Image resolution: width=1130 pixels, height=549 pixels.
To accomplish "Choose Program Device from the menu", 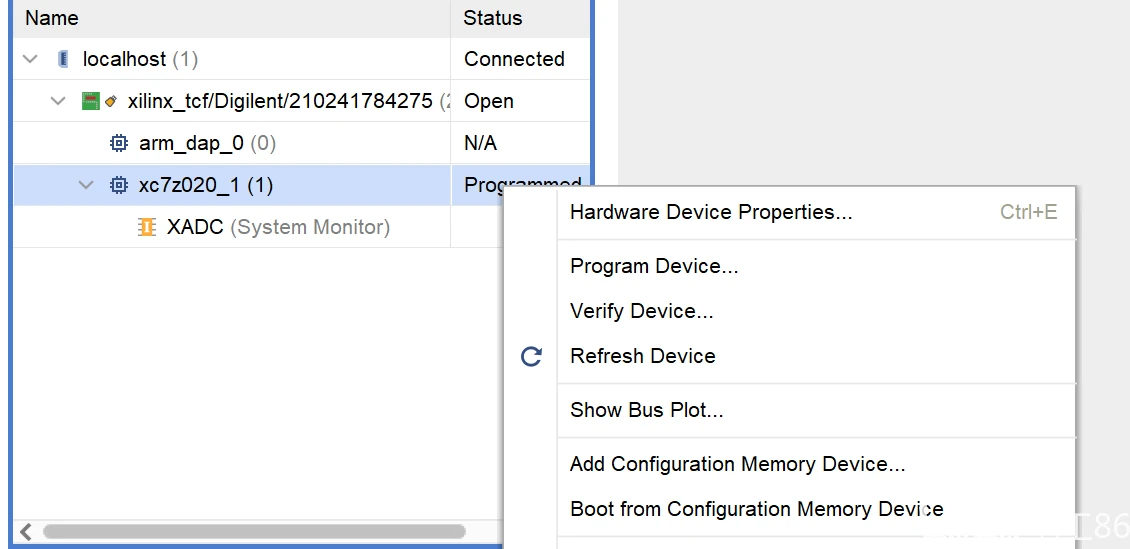I will click(654, 266).
